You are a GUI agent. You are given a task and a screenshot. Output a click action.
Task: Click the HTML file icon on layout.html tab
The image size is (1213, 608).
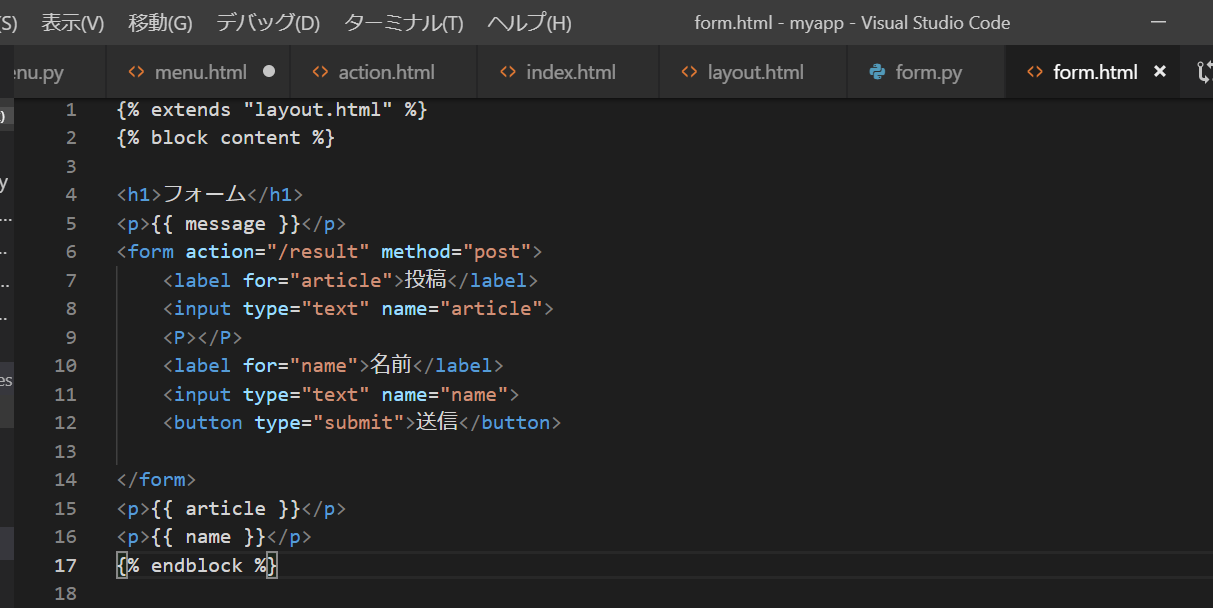(689, 72)
